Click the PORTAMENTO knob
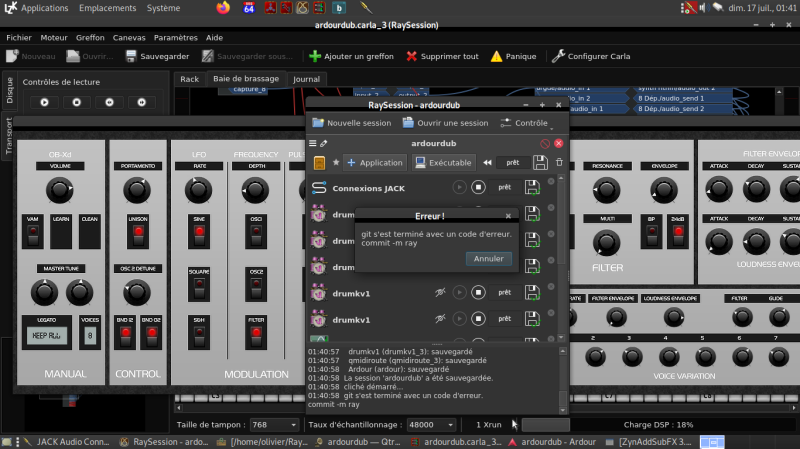The image size is (800, 449). click(x=137, y=190)
